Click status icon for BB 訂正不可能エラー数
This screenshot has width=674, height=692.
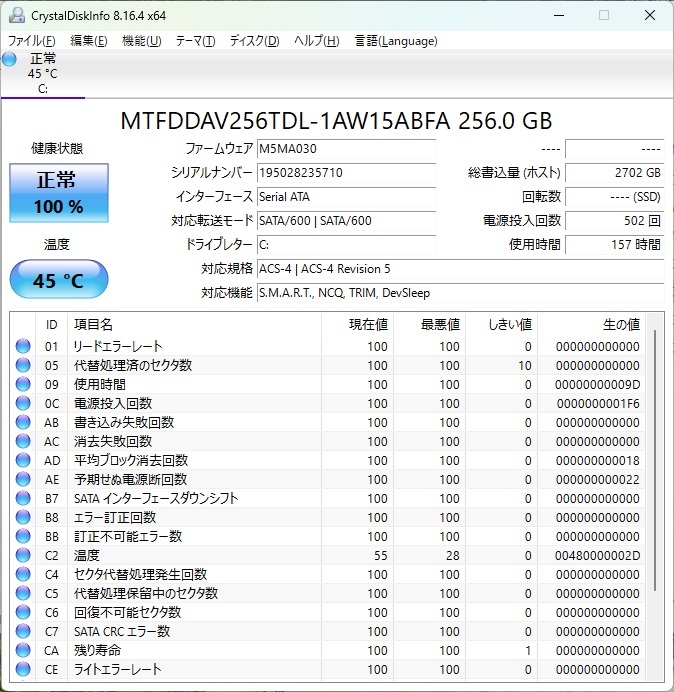(23, 536)
